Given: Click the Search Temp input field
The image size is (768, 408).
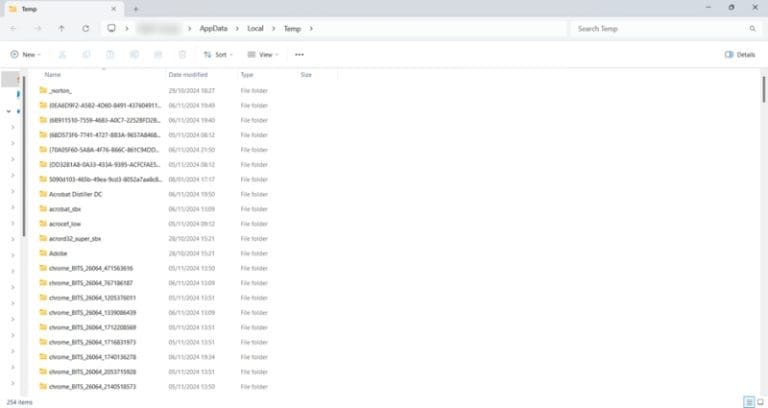Looking at the screenshot, I should pos(660,28).
